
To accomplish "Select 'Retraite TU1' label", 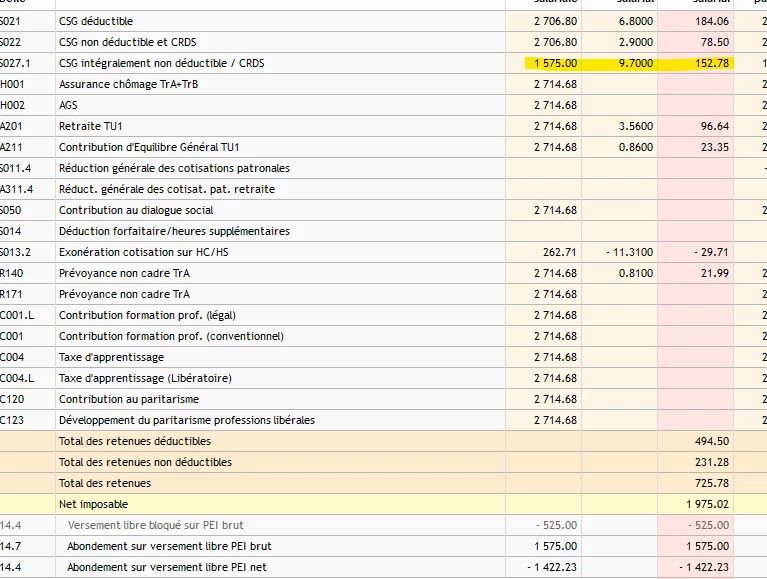I will tap(90, 126).
